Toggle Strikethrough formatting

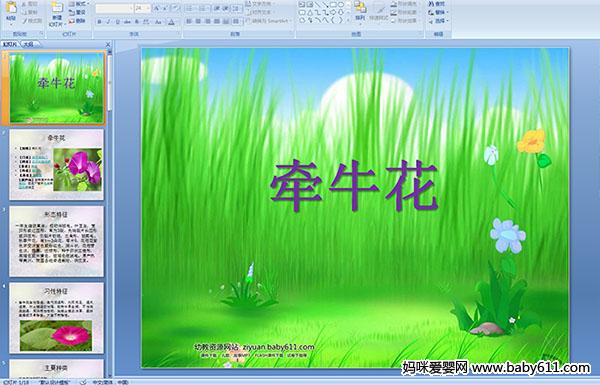[x=127, y=22]
